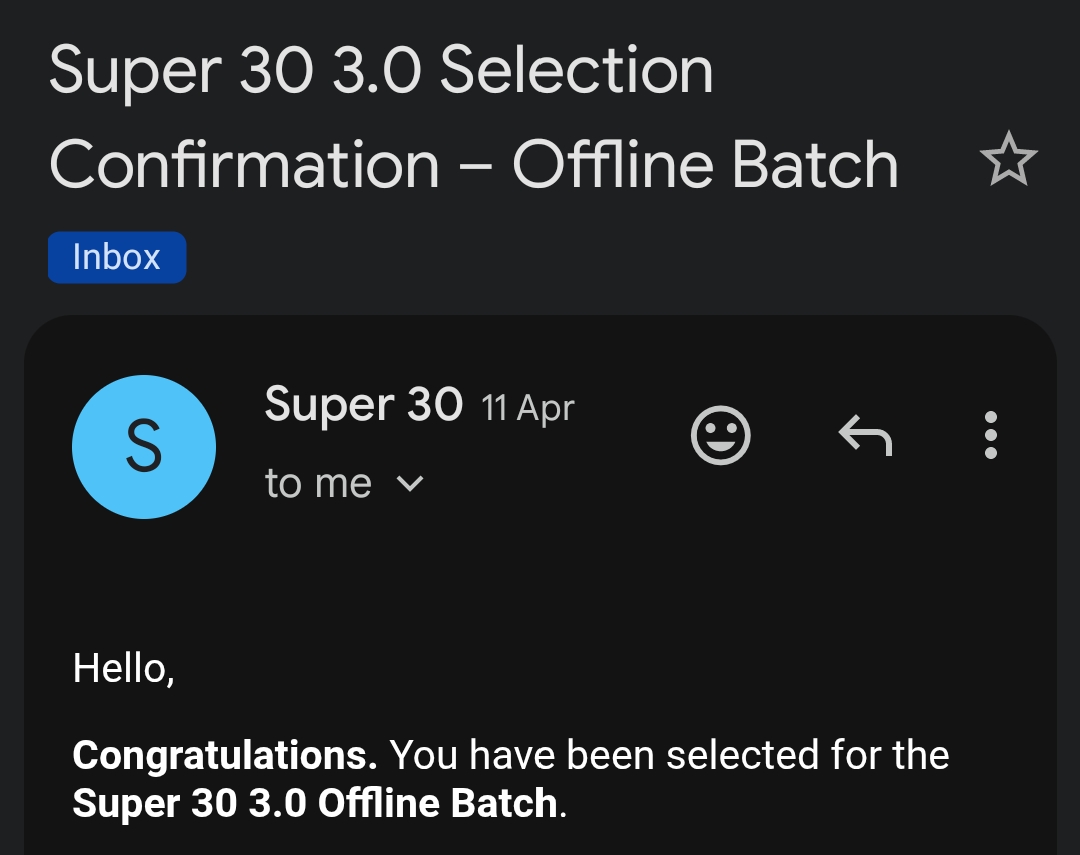Select the 'Super 30' sender name
The height and width of the screenshot is (855, 1080).
click(364, 404)
